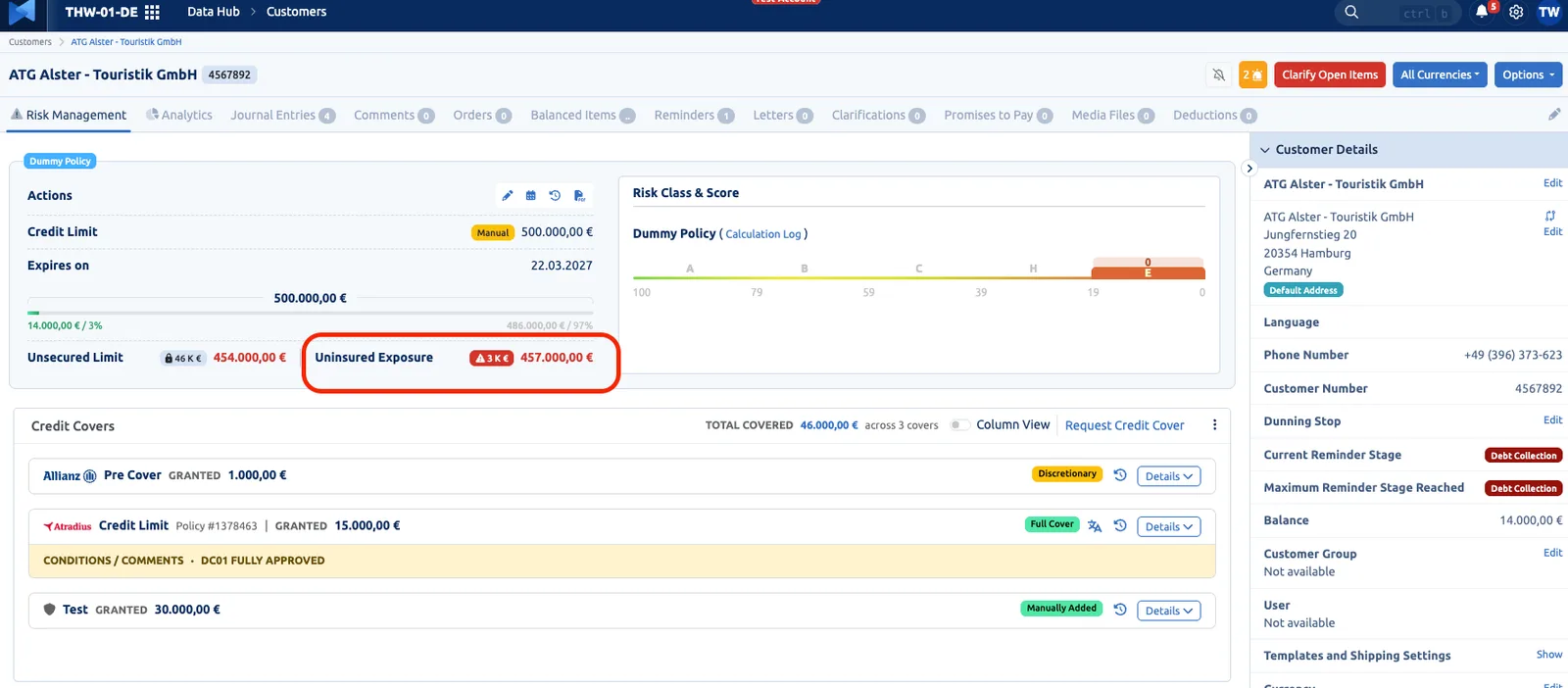Screen dimensions: 1568x688
Task: Click the orange E risk class segment
Action: click(x=1148, y=272)
